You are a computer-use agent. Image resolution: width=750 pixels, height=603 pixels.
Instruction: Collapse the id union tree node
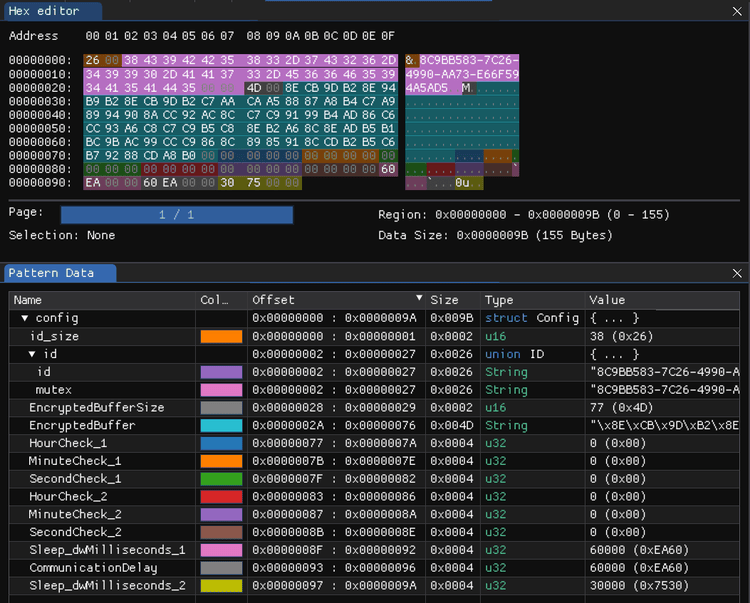tap(32, 354)
